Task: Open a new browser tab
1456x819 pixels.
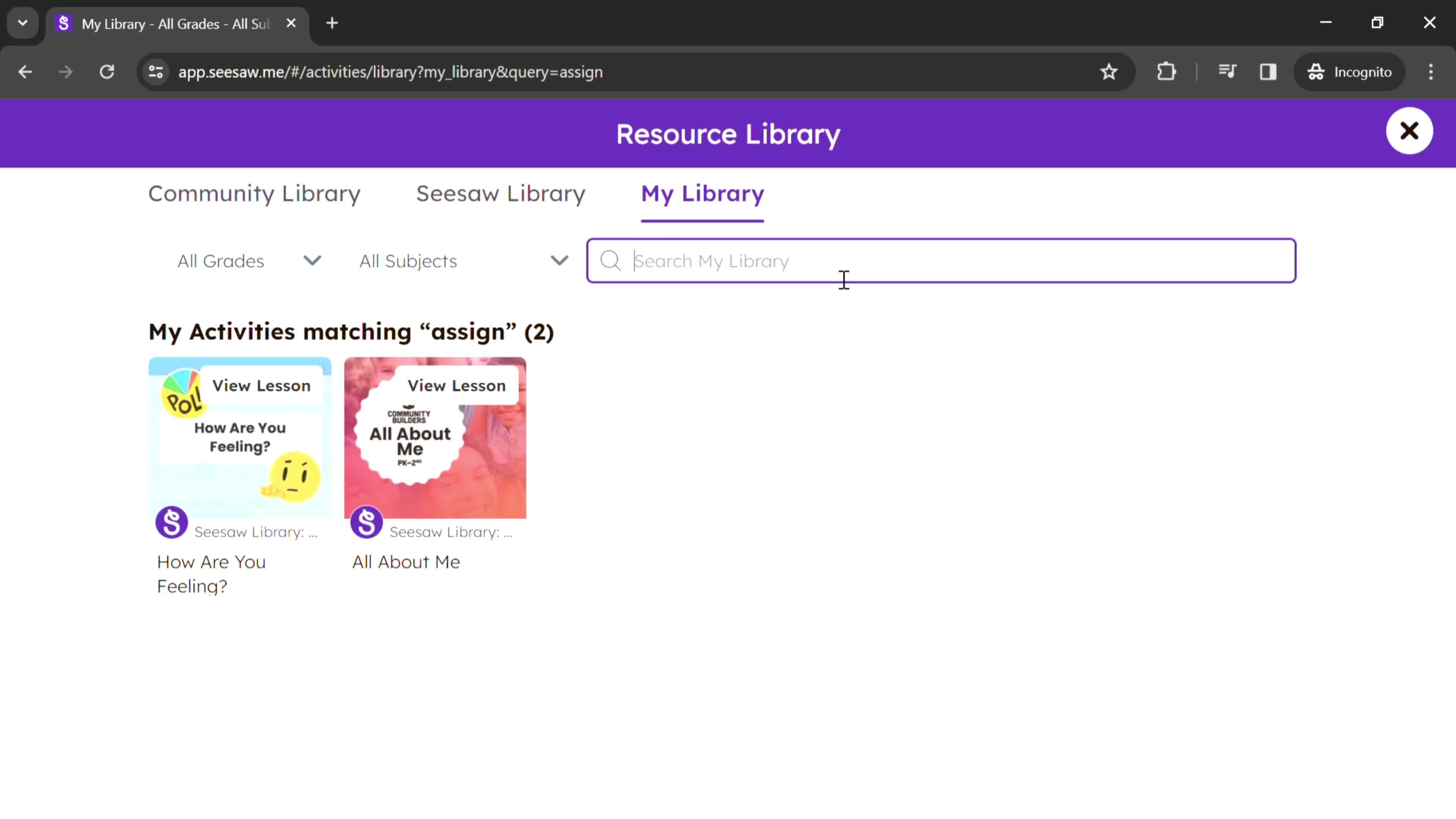Action: [333, 23]
